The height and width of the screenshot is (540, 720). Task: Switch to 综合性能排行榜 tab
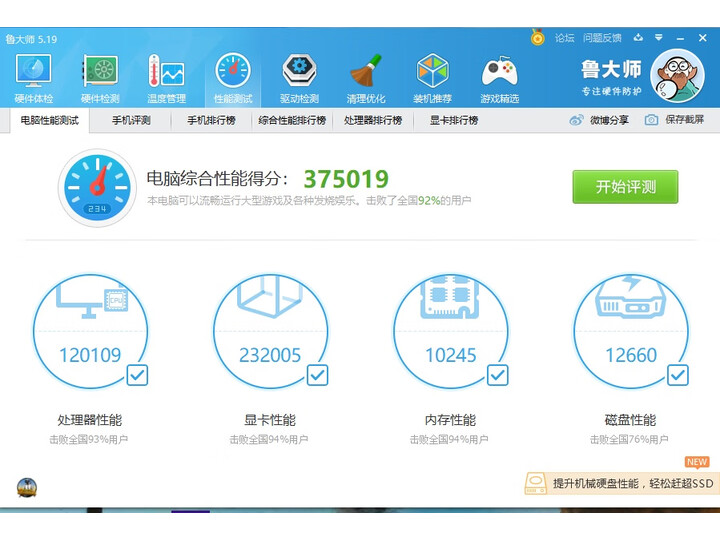coord(292,120)
